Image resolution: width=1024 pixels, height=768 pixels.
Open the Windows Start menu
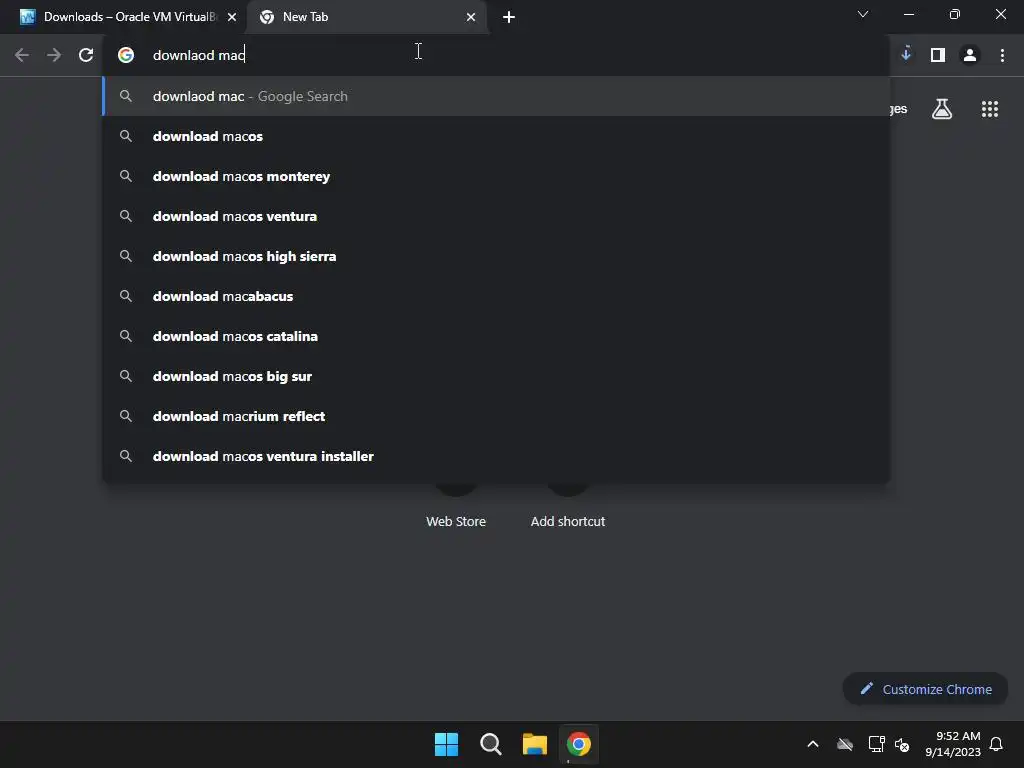[447, 744]
